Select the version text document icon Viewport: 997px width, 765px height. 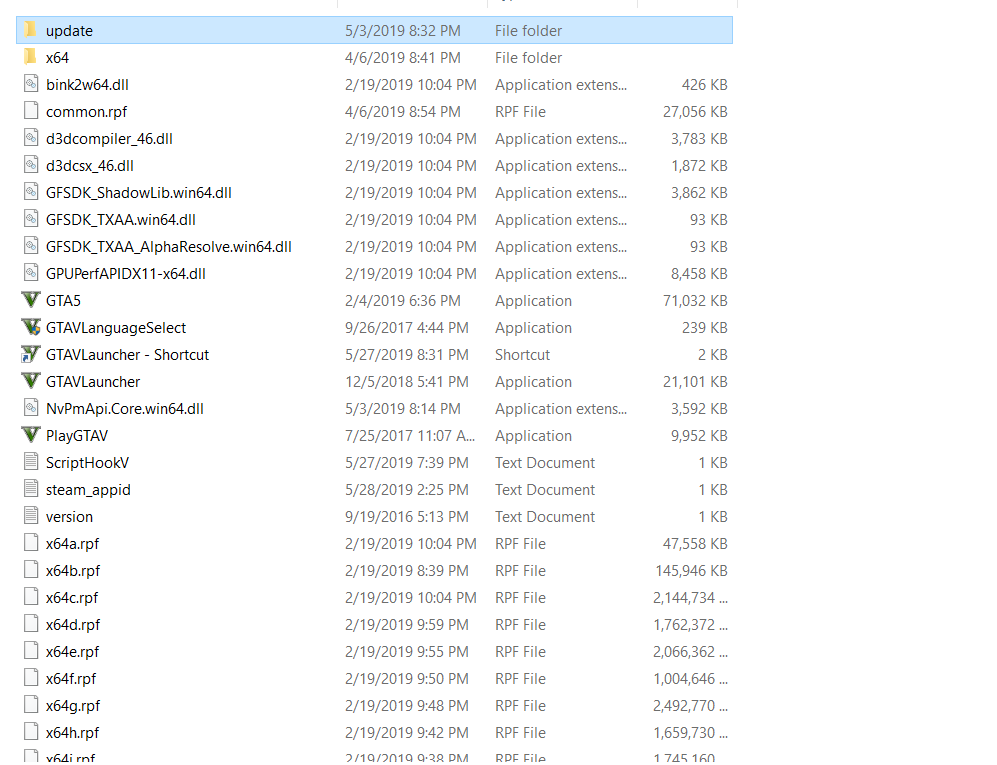tap(31, 516)
